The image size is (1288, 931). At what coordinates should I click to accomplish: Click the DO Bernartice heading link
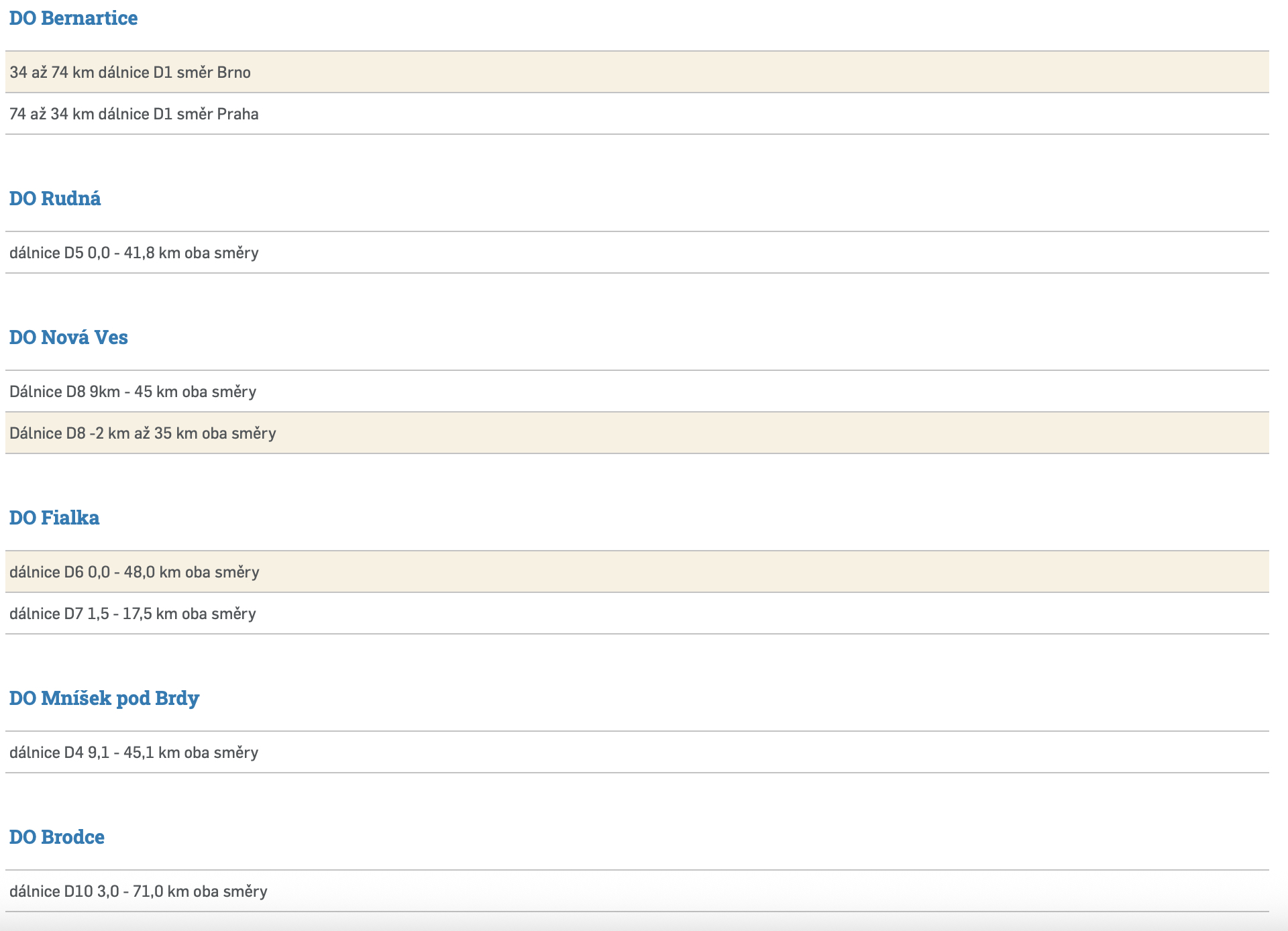click(x=73, y=18)
